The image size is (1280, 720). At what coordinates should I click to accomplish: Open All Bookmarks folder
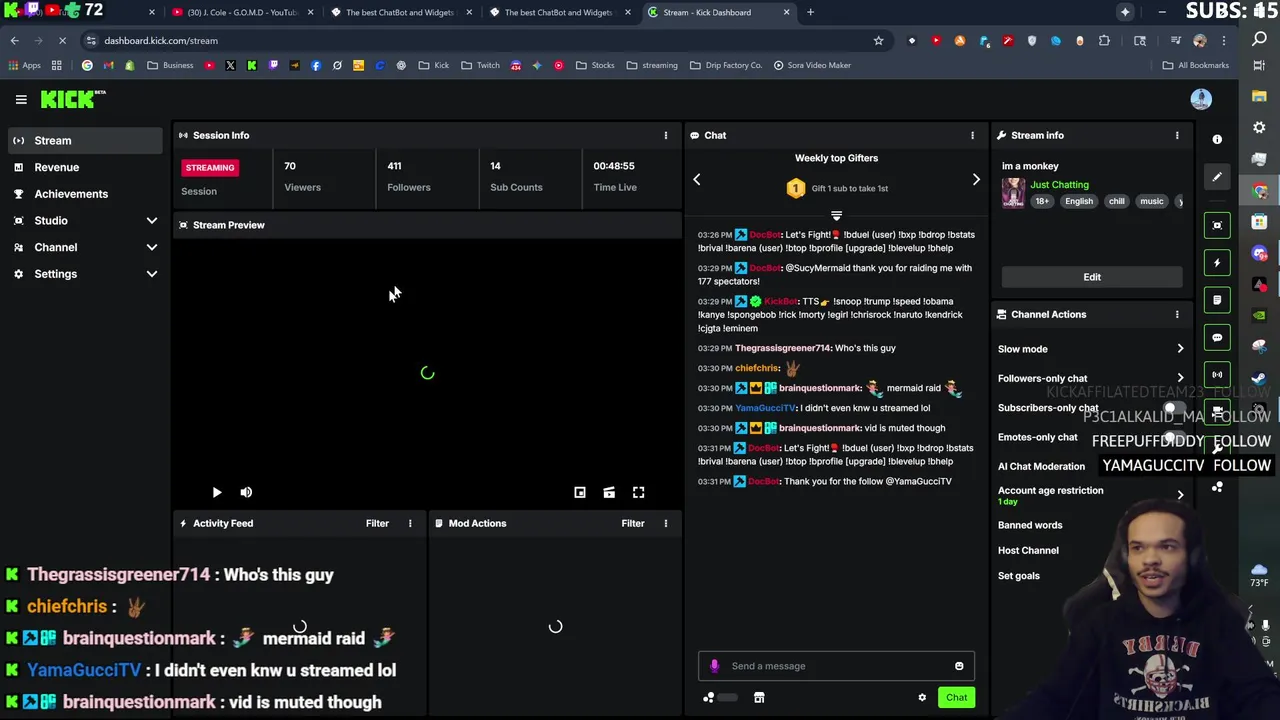click(1195, 65)
